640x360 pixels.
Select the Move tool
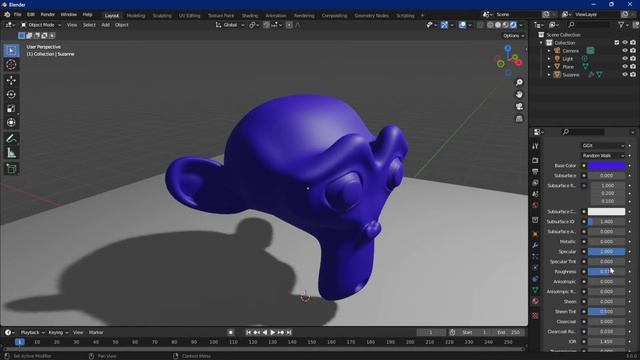point(11,80)
